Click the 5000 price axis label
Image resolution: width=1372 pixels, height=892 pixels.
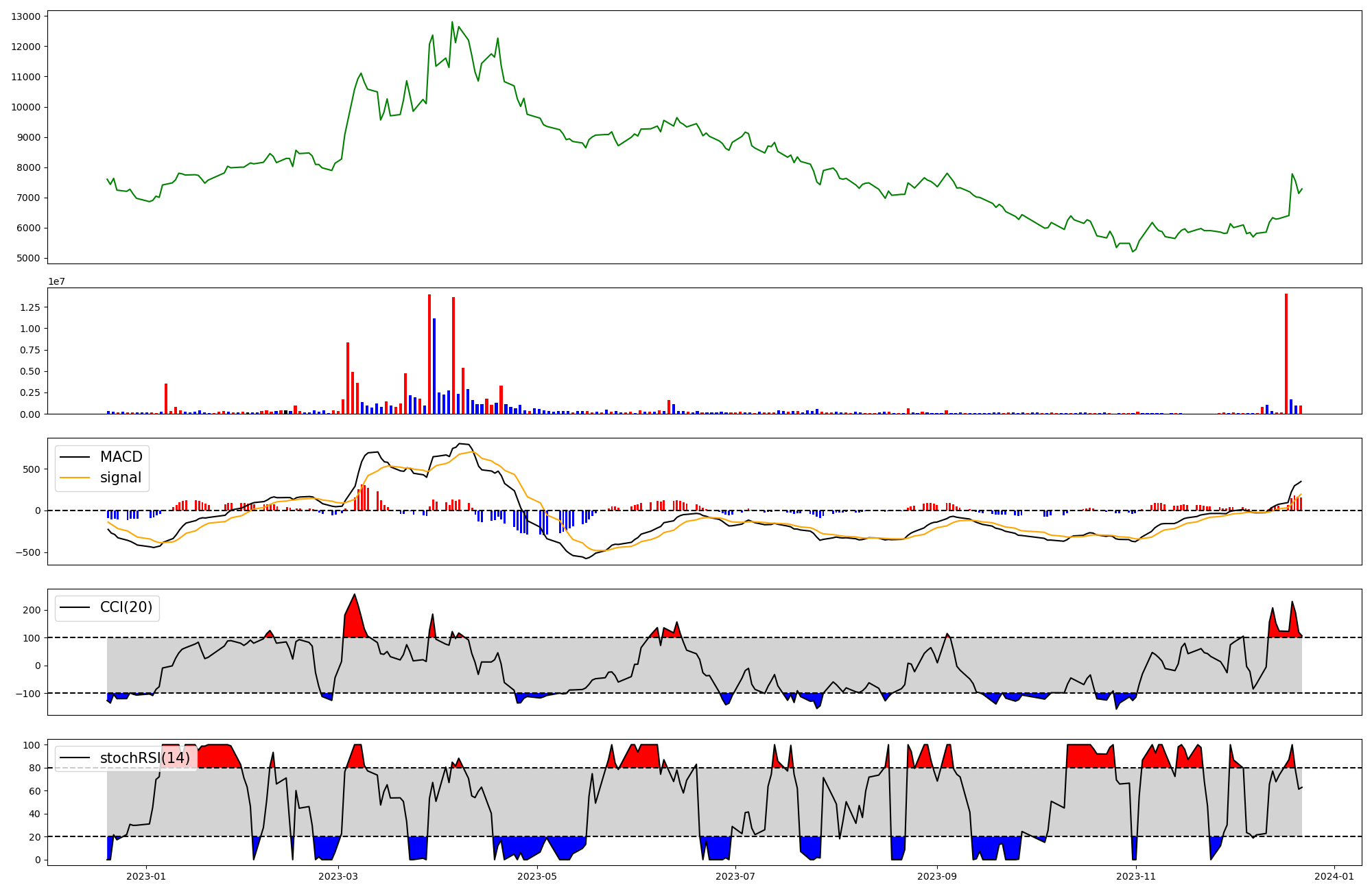tap(28, 259)
